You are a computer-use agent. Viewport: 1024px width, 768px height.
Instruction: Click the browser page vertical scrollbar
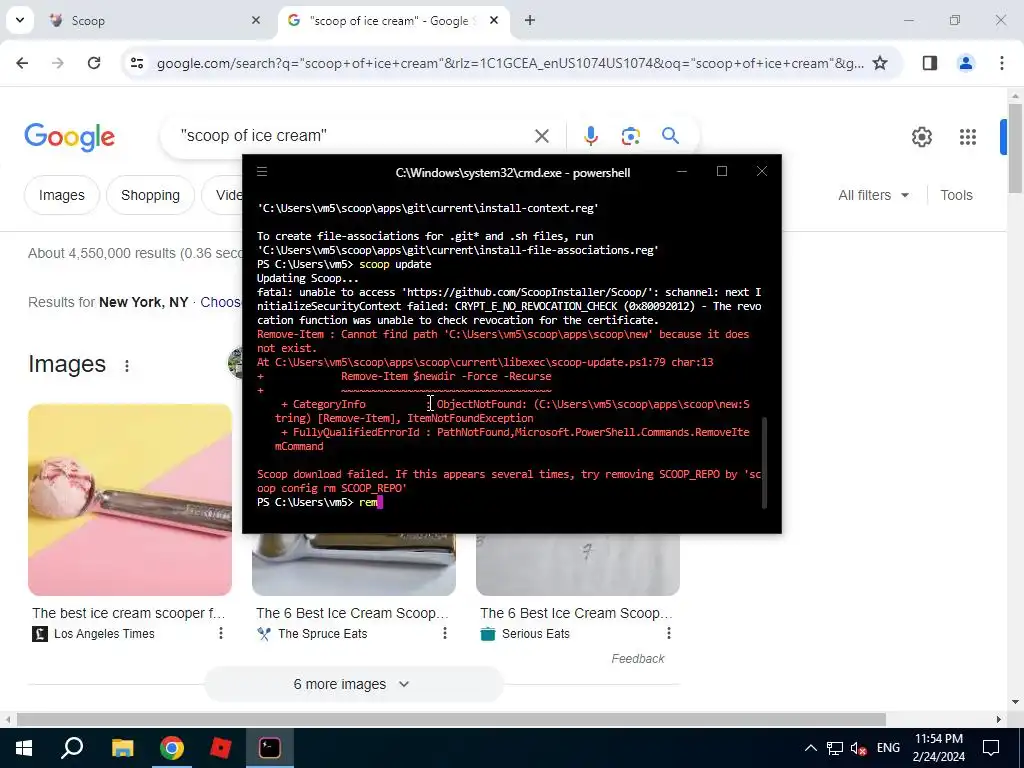[1015, 148]
